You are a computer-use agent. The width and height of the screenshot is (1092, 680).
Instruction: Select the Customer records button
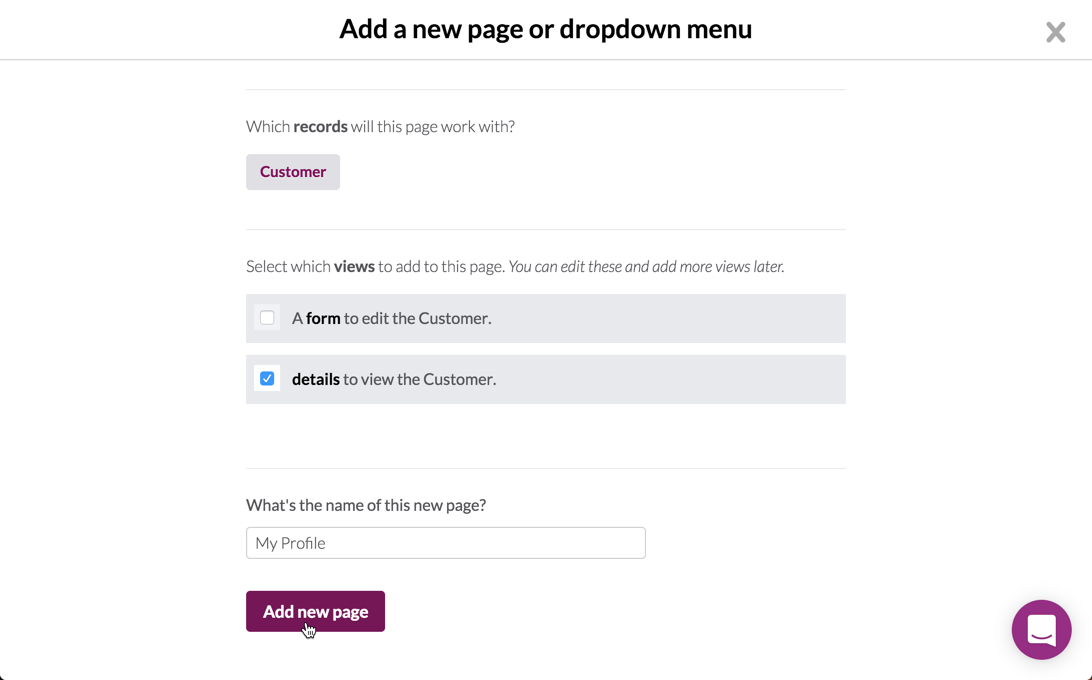292,172
